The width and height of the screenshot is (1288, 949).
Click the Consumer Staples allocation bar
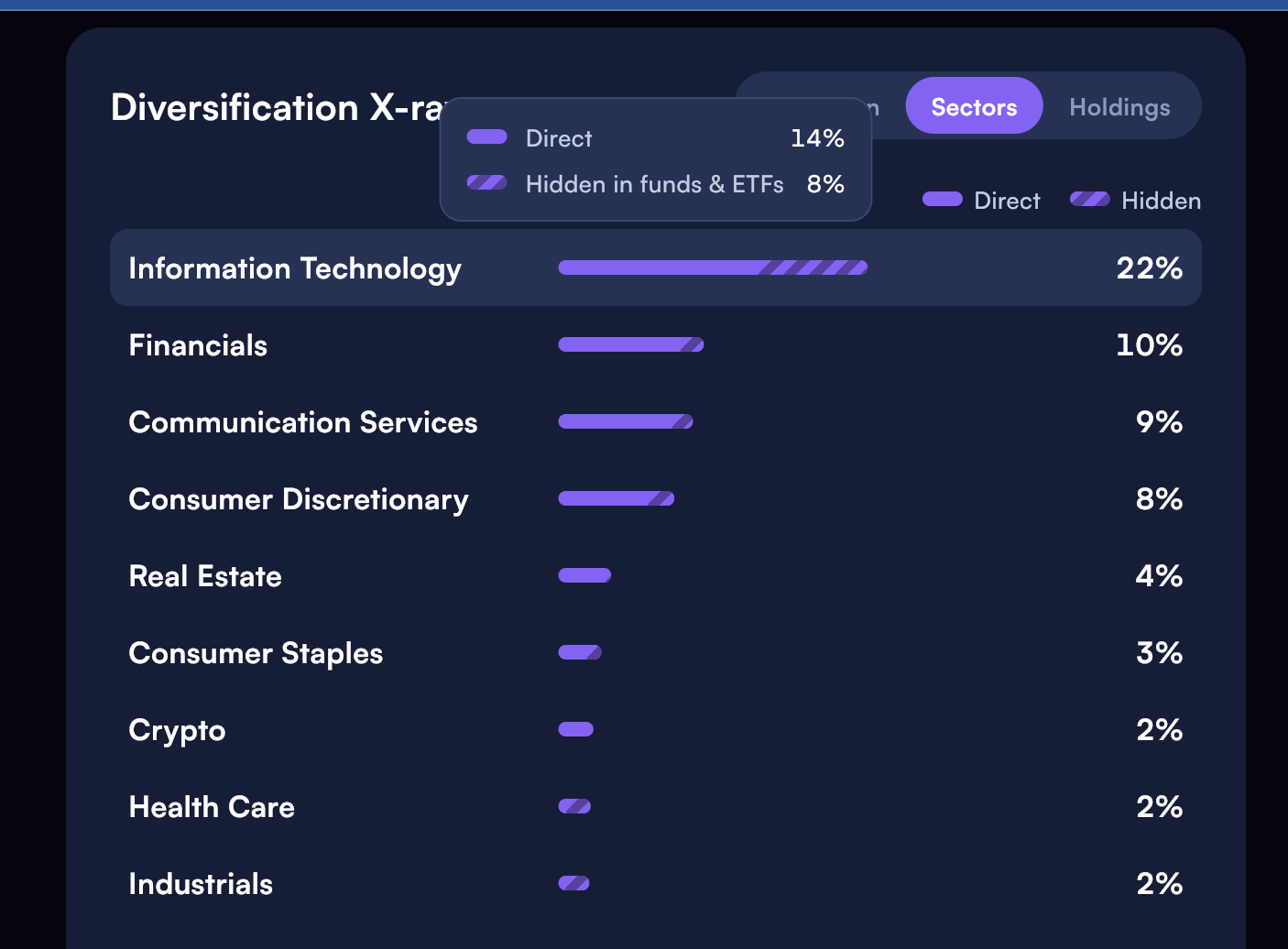click(x=580, y=652)
